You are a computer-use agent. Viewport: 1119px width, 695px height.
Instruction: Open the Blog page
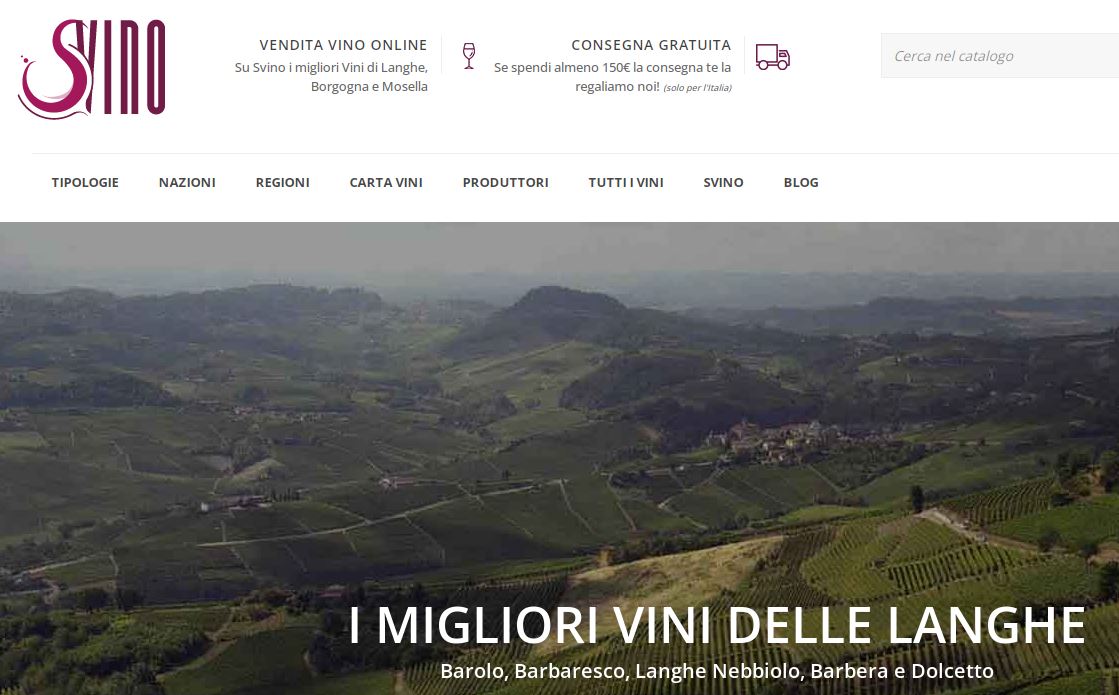pos(801,183)
